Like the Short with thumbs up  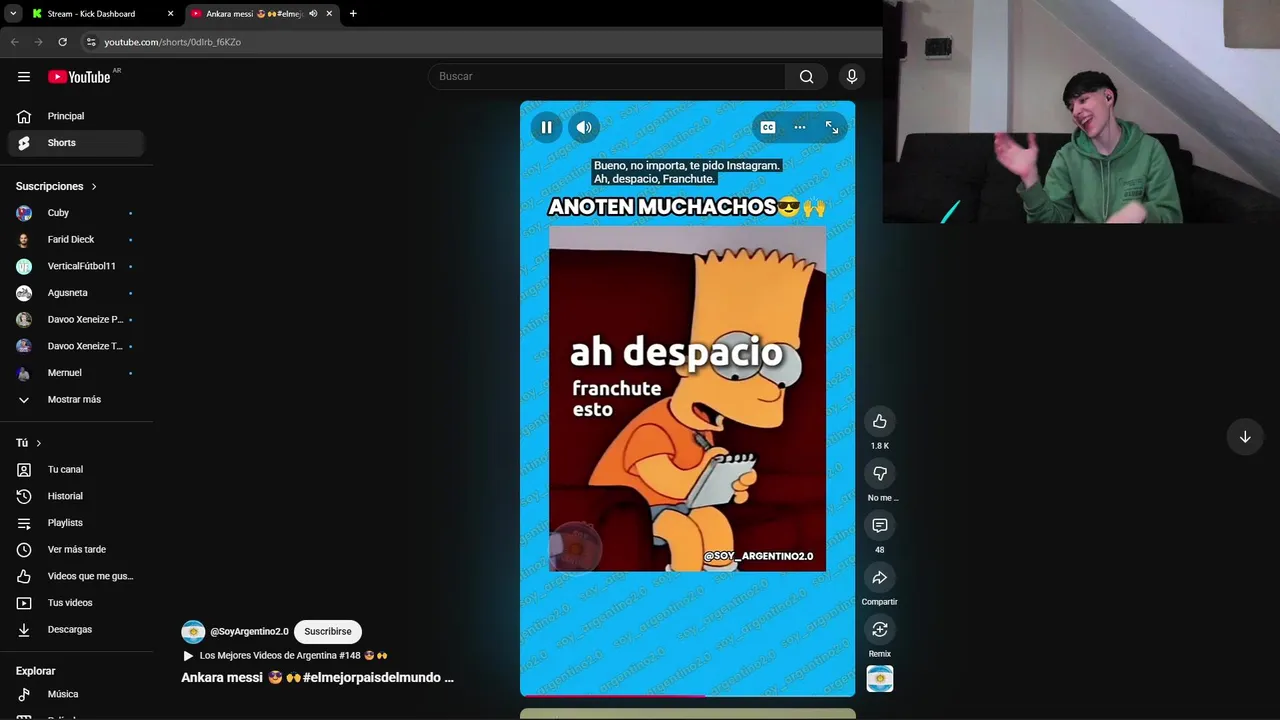pos(880,421)
